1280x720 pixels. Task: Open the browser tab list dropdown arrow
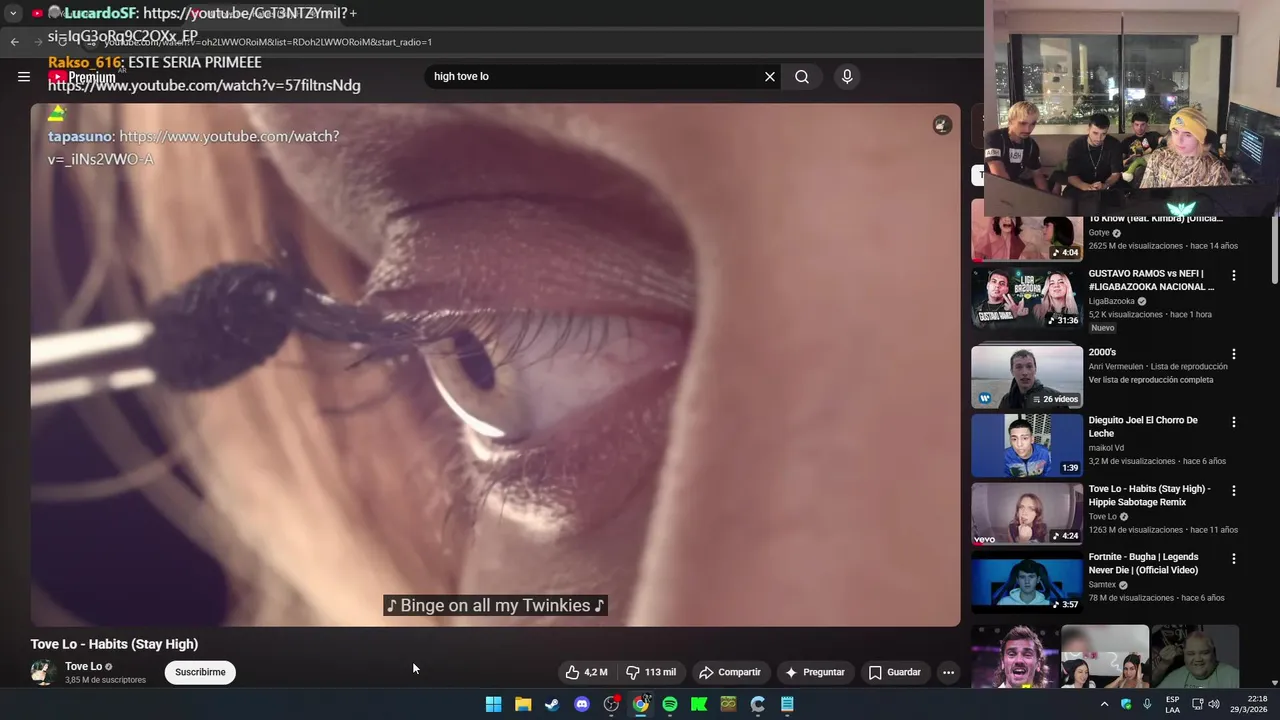click(13, 13)
